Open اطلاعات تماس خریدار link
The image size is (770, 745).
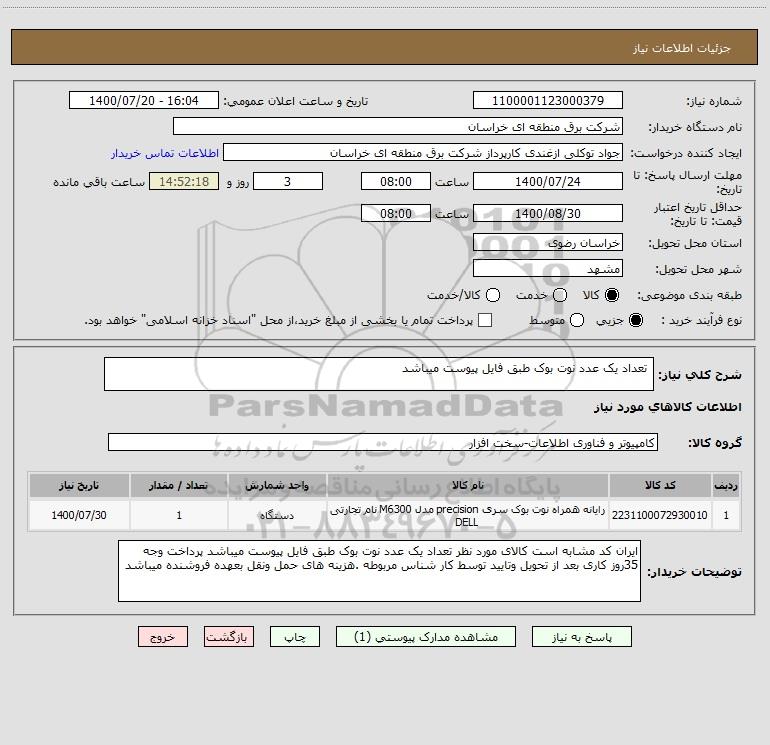[165, 153]
